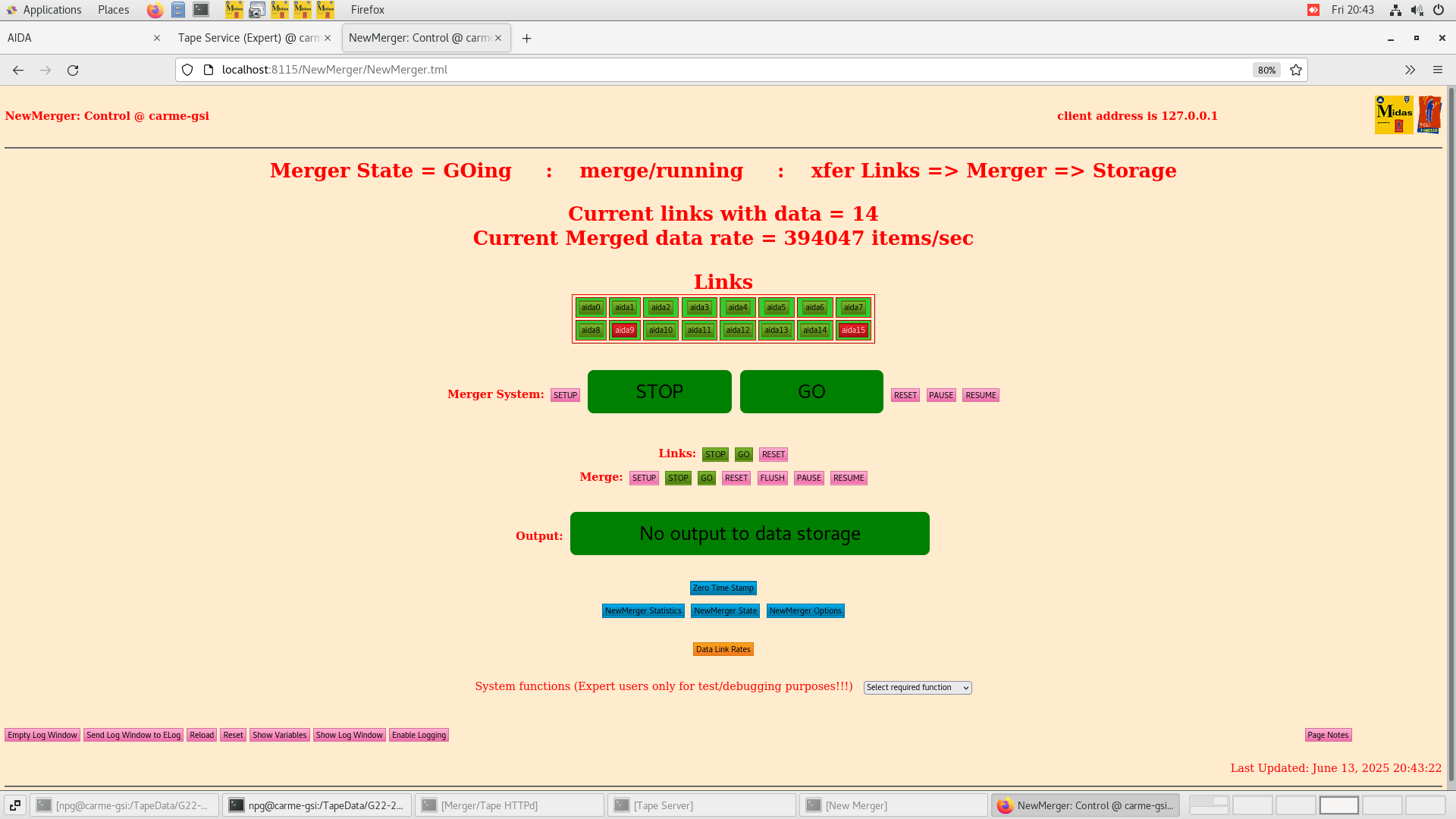Open Firefox hamburger application menu
The width and height of the screenshot is (1456, 819).
click(1437, 70)
